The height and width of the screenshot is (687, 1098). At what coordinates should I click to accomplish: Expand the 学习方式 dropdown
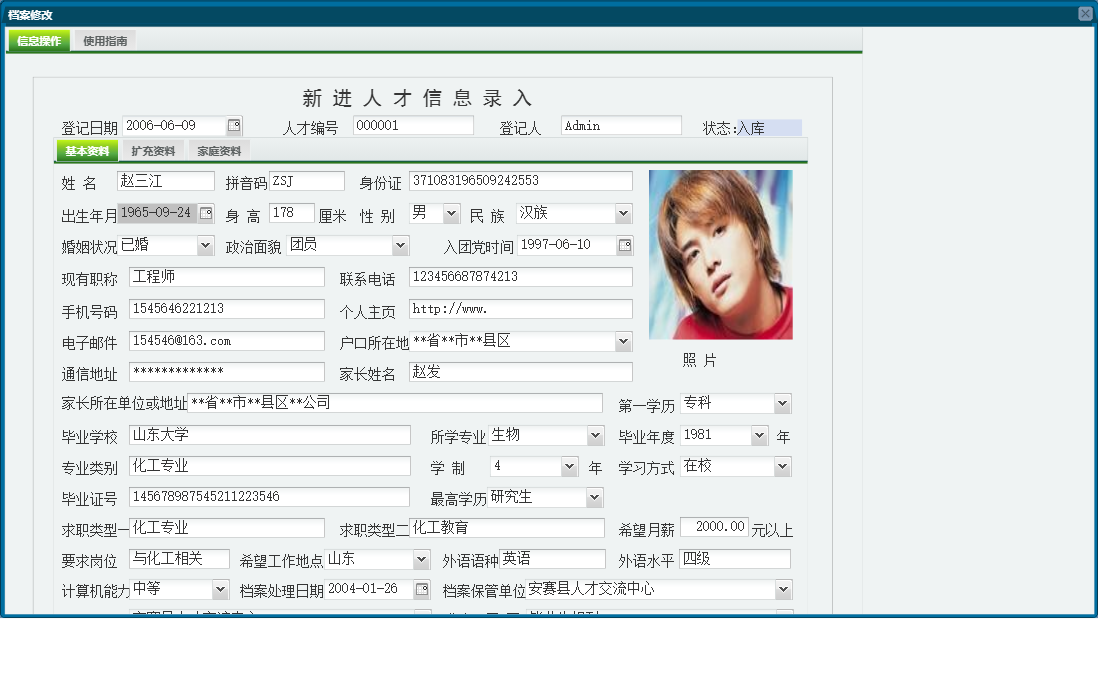(x=782, y=467)
